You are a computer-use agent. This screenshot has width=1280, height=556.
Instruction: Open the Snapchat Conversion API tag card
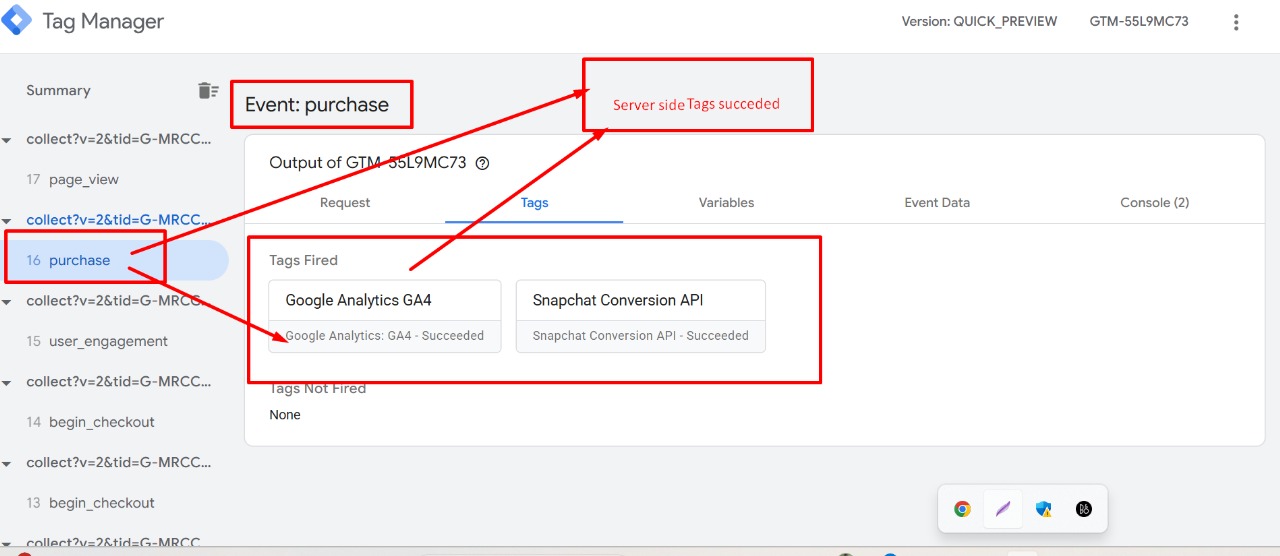pos(641,316)
